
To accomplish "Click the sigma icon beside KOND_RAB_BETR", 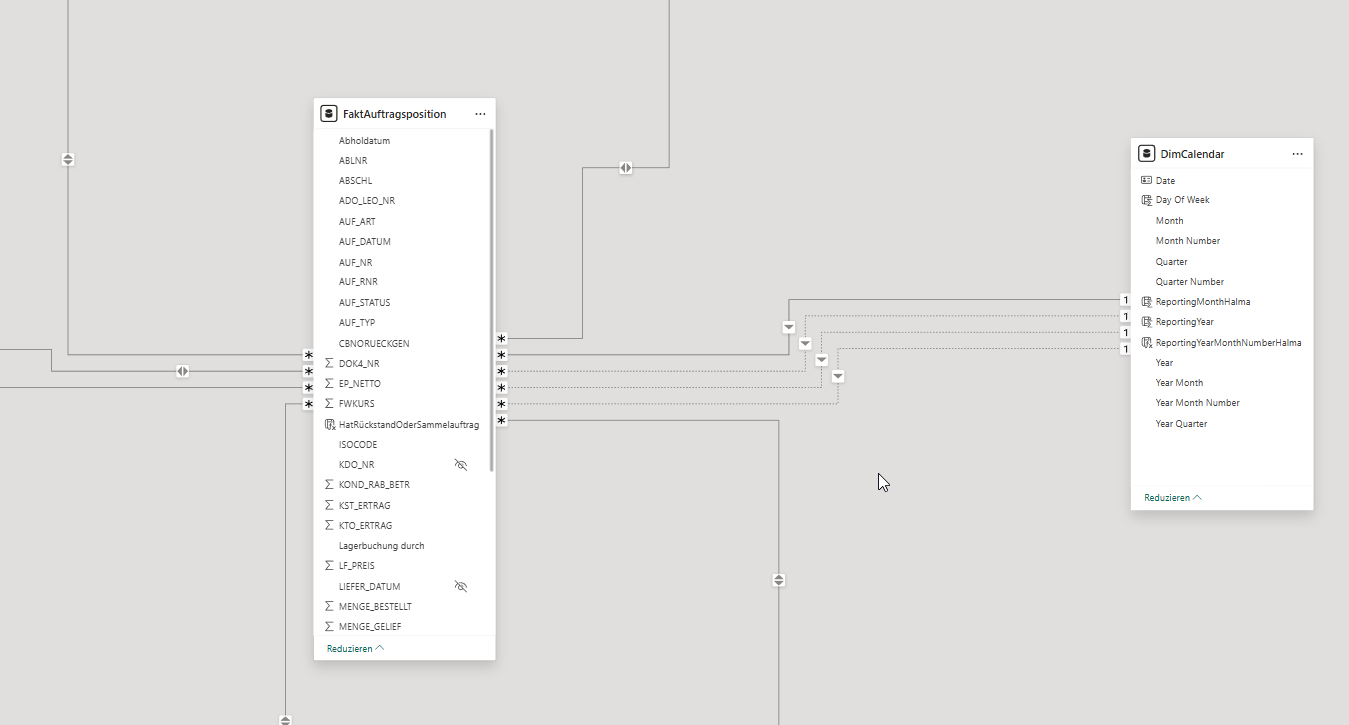I will click(329, 484).
